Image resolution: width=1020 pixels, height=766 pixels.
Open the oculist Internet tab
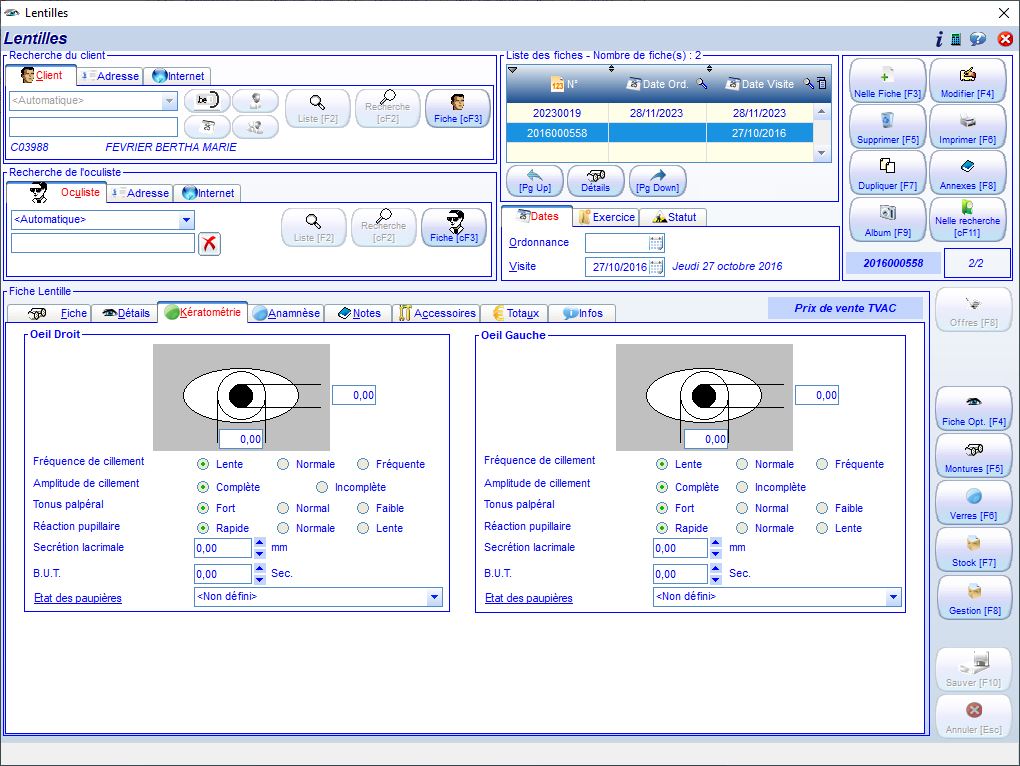point(208,193)
